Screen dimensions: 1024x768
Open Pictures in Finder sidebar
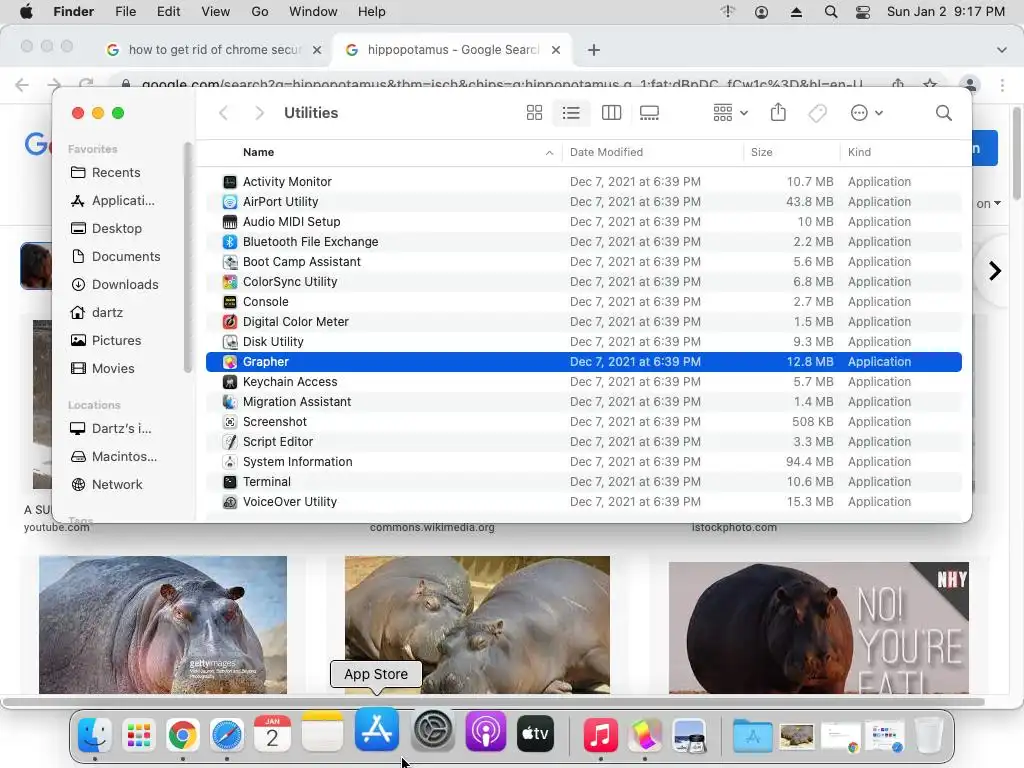click(x=106, y=341)
